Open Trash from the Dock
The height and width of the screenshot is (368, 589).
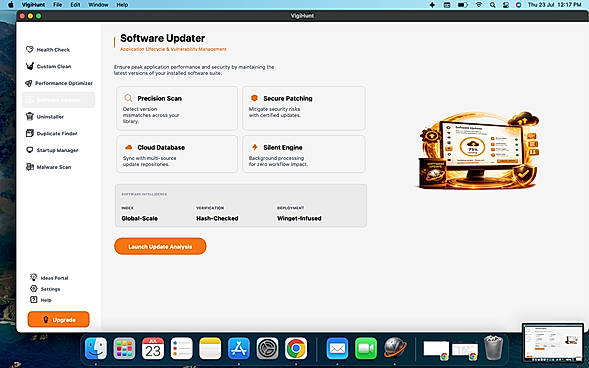(x=493, y=348)
